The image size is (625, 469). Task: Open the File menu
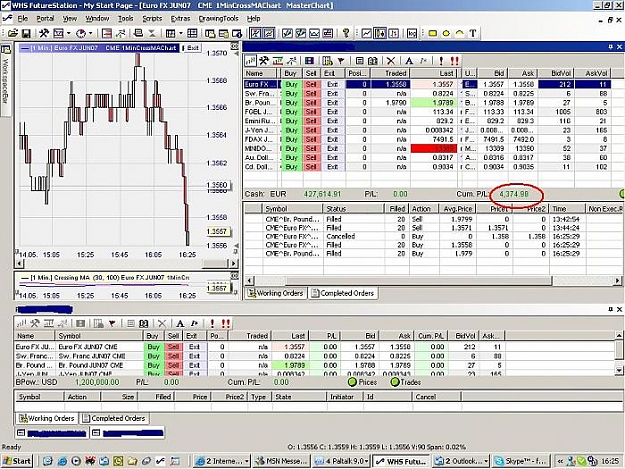[22, 18]
